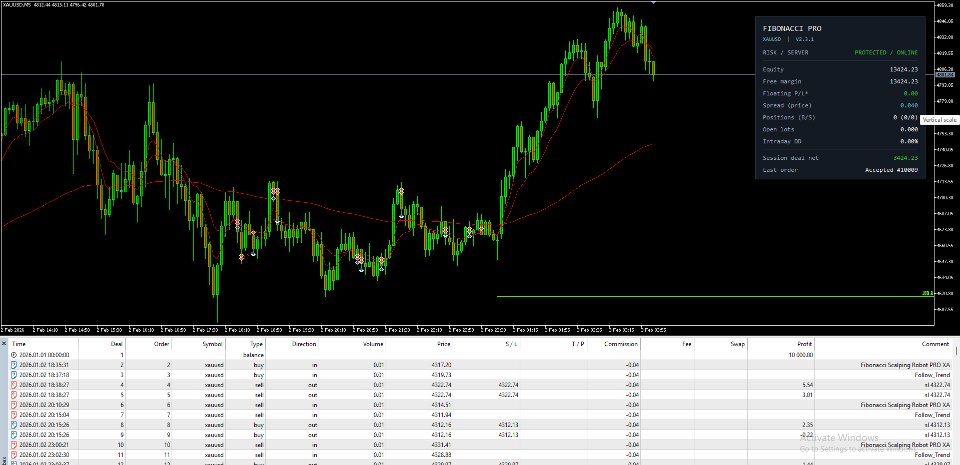Click the chart's vertical price scale
The width and height of the screenshot is (960, 465).
coord(947,162)
